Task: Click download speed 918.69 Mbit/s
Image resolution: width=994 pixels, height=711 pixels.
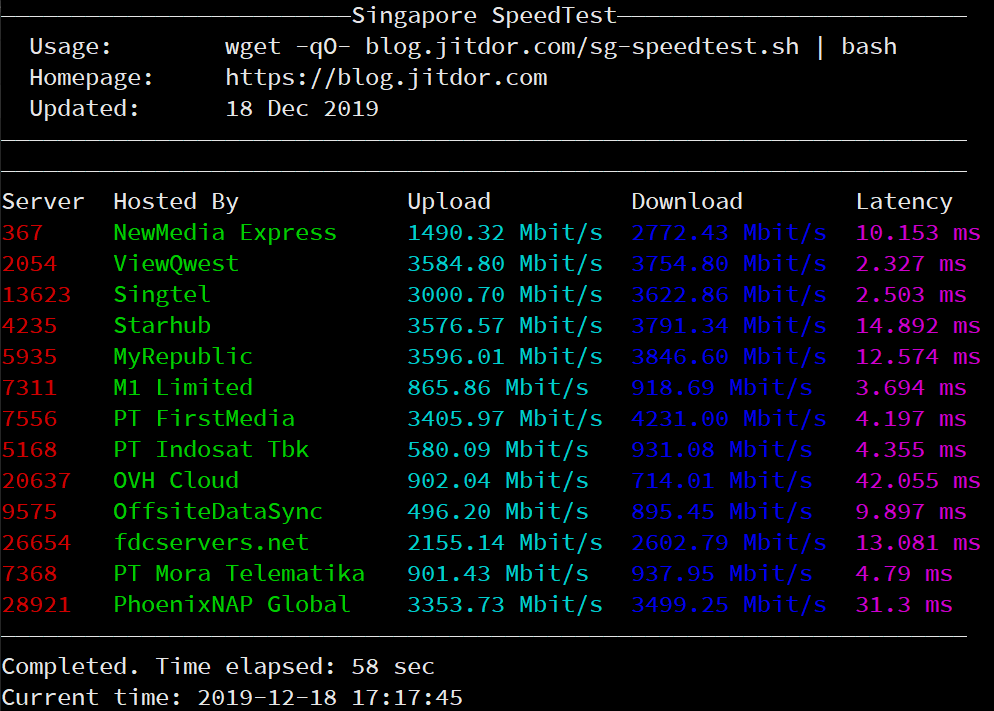Action: point(722,388)
